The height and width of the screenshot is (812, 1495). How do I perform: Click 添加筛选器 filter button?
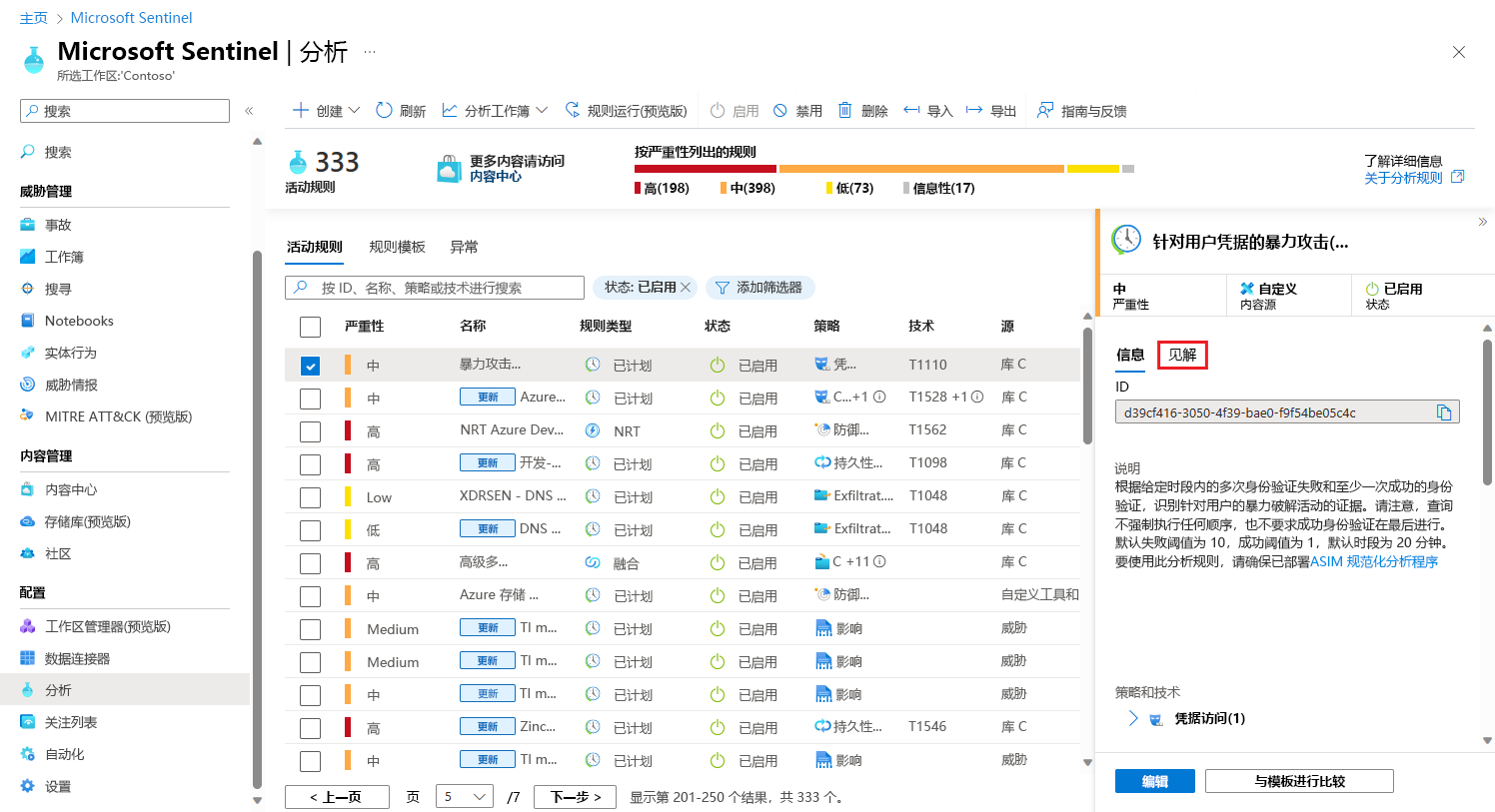coord(760,288)
